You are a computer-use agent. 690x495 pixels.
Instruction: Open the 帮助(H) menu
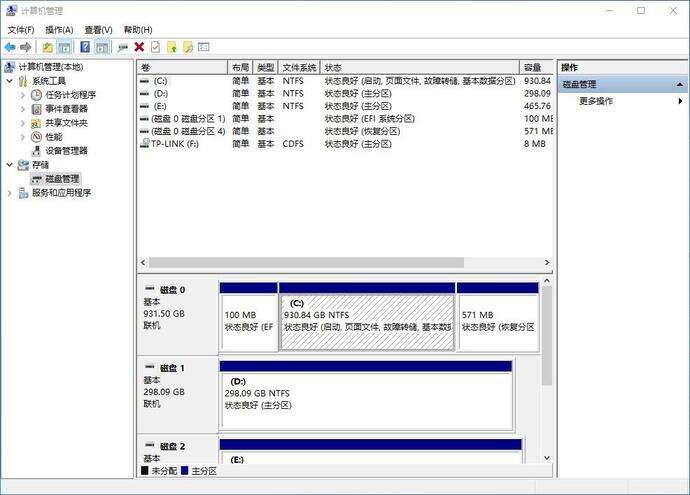(x=138, y=30)
